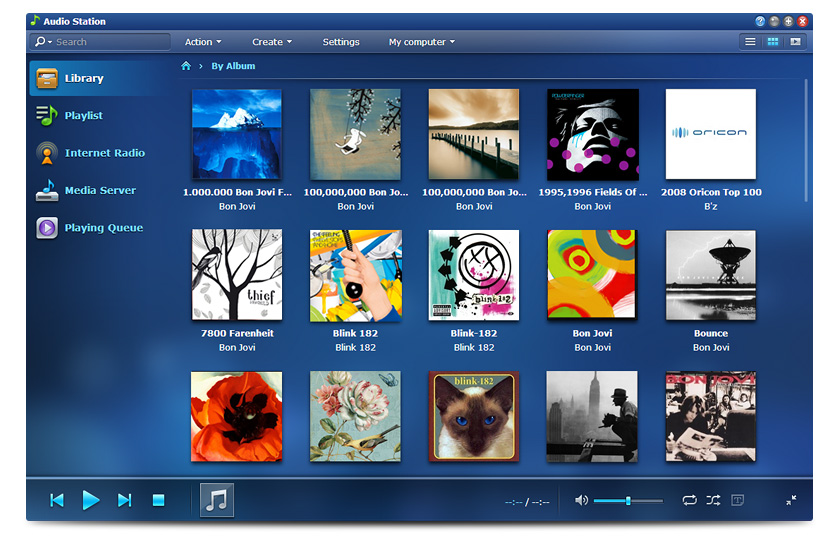Adjust the volume slider
The height and width of the screenshot is (540, 837).
[628, 501]
